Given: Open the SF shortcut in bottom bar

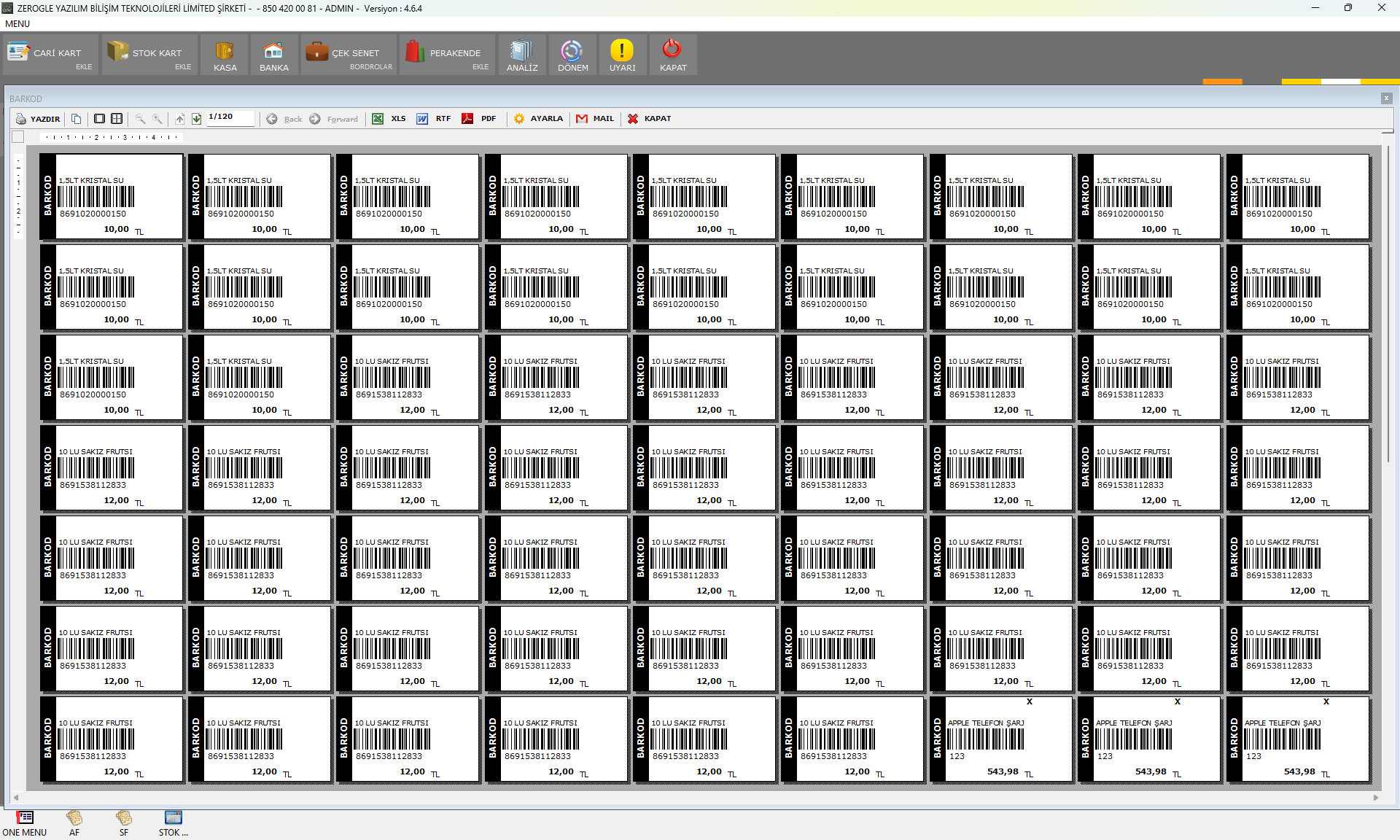Looking at the screenshot, I should [x=124, y=824].
